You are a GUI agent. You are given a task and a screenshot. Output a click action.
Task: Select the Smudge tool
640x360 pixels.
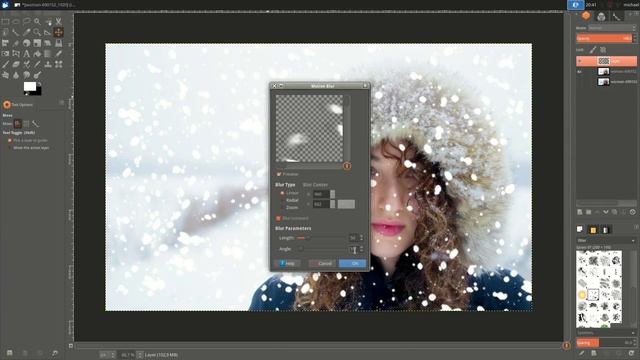[27, 75]
